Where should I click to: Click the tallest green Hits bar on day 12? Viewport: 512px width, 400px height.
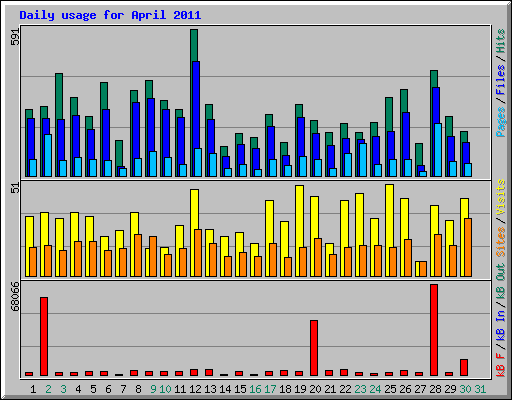pyautogui.click(x=194, y=45)
